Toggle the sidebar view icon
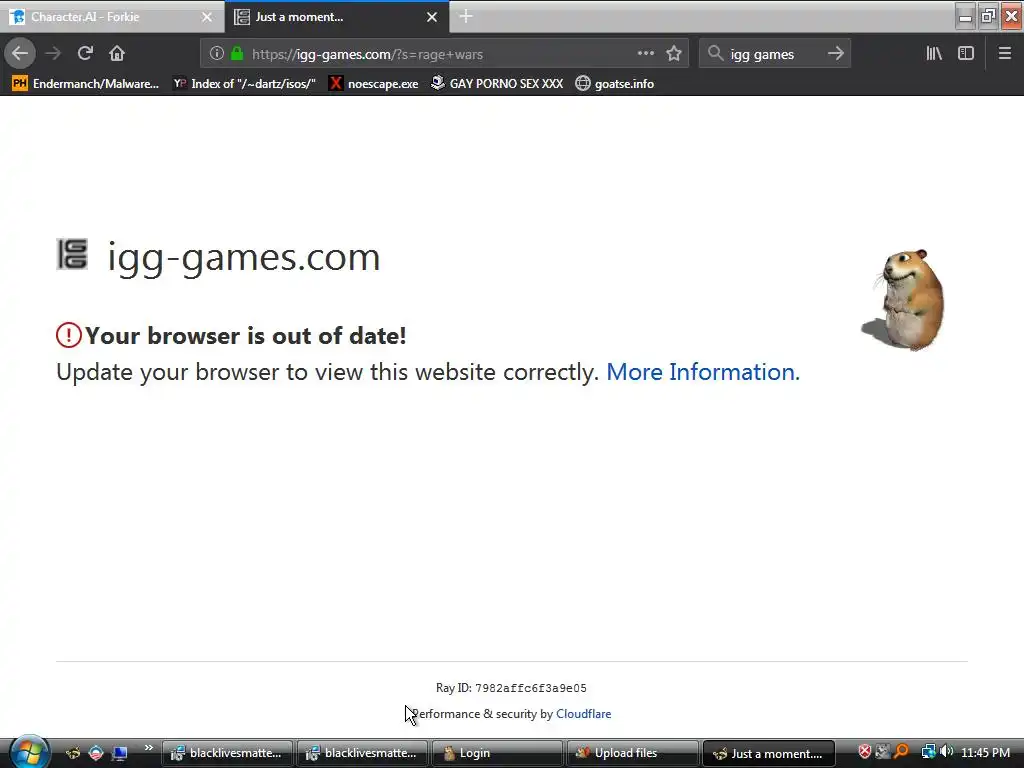Viewport: 1024px width, 768px height. (966, 54)
